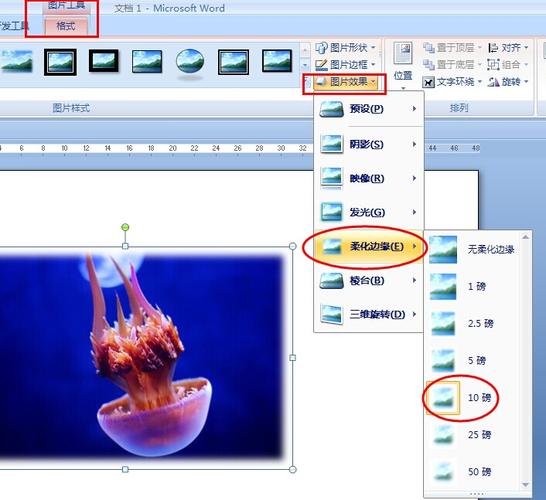Expand the 三维旋转(D) submenu
The width and height of the screenshot is (546, 500).
368,314
